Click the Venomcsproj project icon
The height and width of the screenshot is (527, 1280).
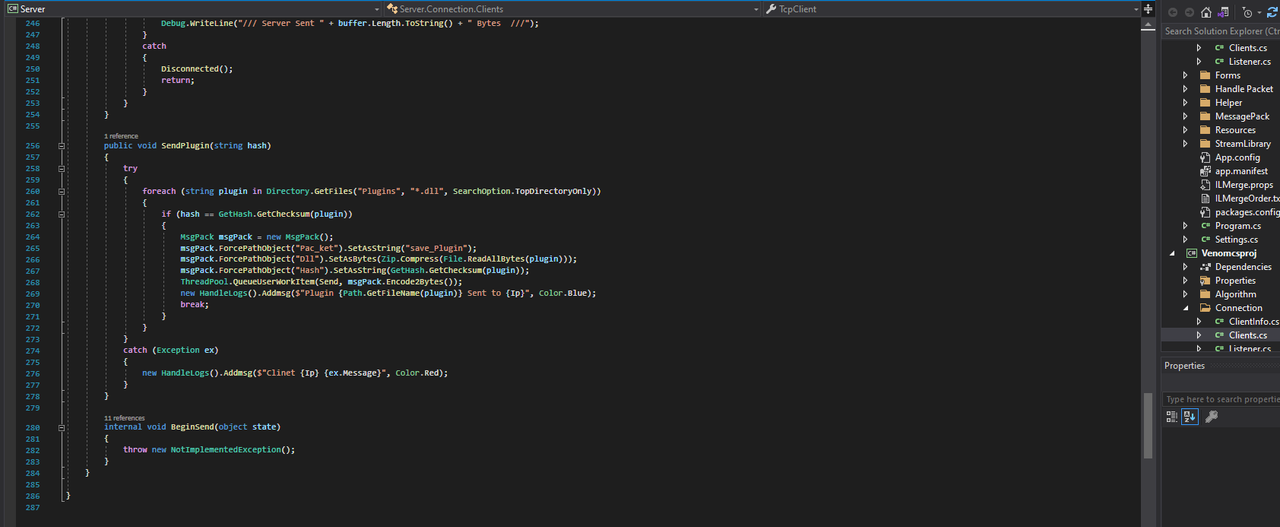click(1191, 253)
